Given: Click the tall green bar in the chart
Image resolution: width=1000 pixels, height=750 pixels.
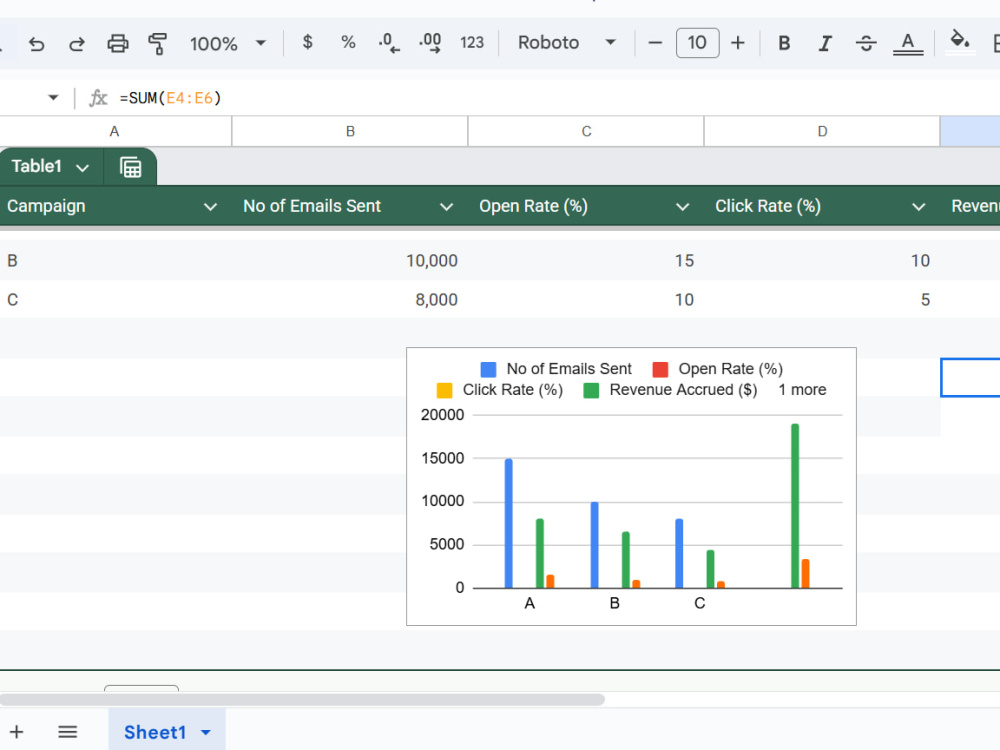Looking at the screenshot, I should pos(795,506).
